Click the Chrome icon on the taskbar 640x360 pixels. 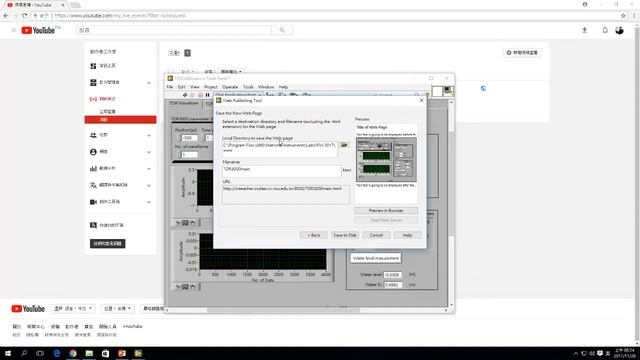[73, 353]
